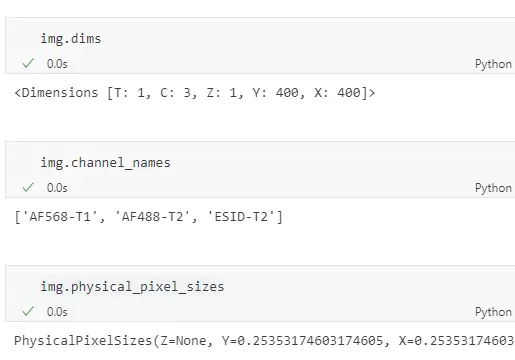Focus the img.channel_names code editor
The height and width of the screenshot is (360, 515).
pos(105,163)
